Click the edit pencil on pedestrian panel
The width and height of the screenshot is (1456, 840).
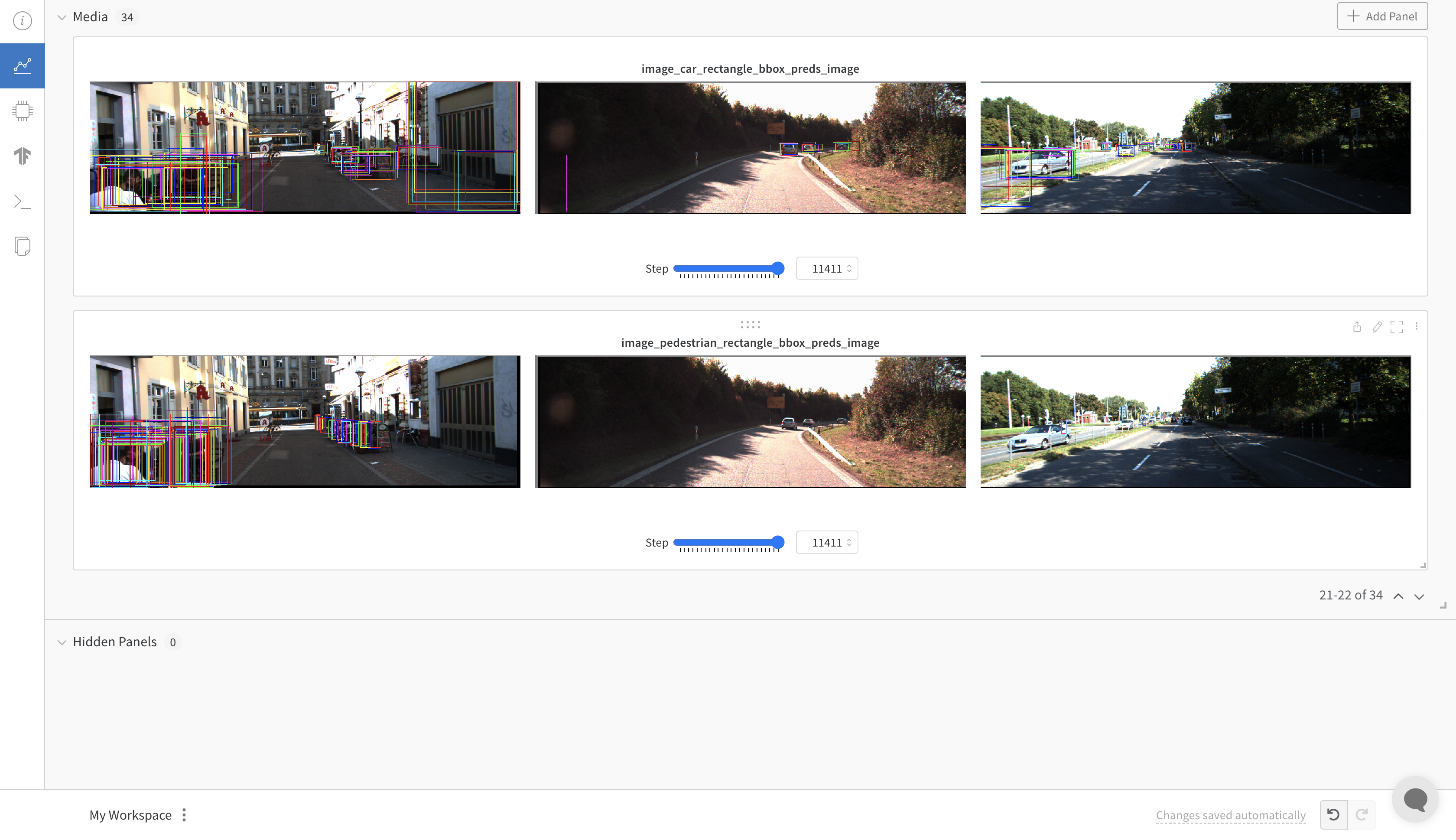pos(1377,327)
